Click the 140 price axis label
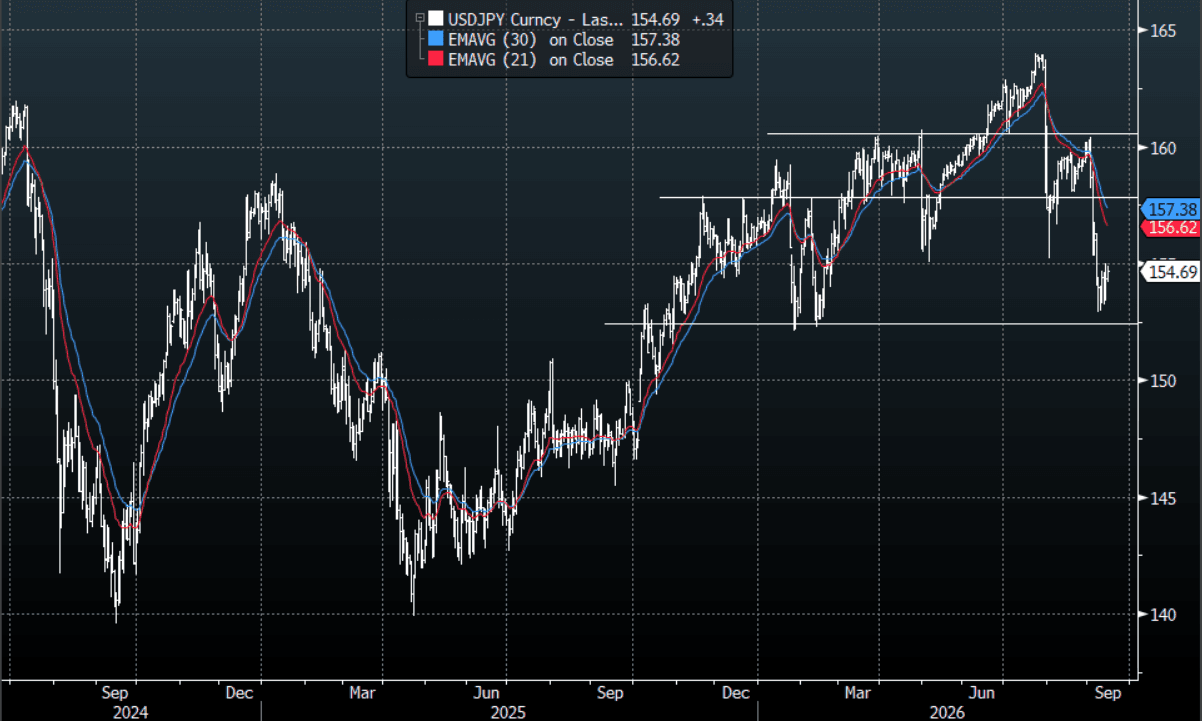This screenshot has height=721, width=1202. click(x=1163, y=614)
